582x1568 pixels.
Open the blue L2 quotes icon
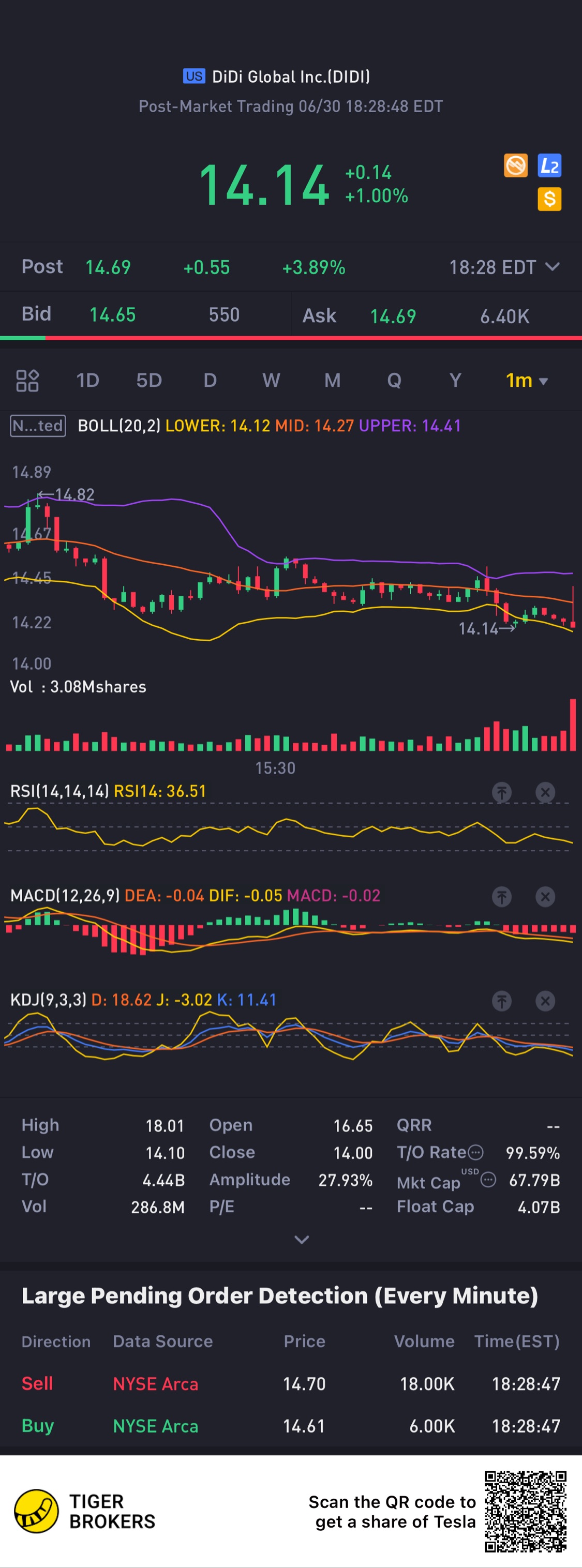click(x=549, y=165)
